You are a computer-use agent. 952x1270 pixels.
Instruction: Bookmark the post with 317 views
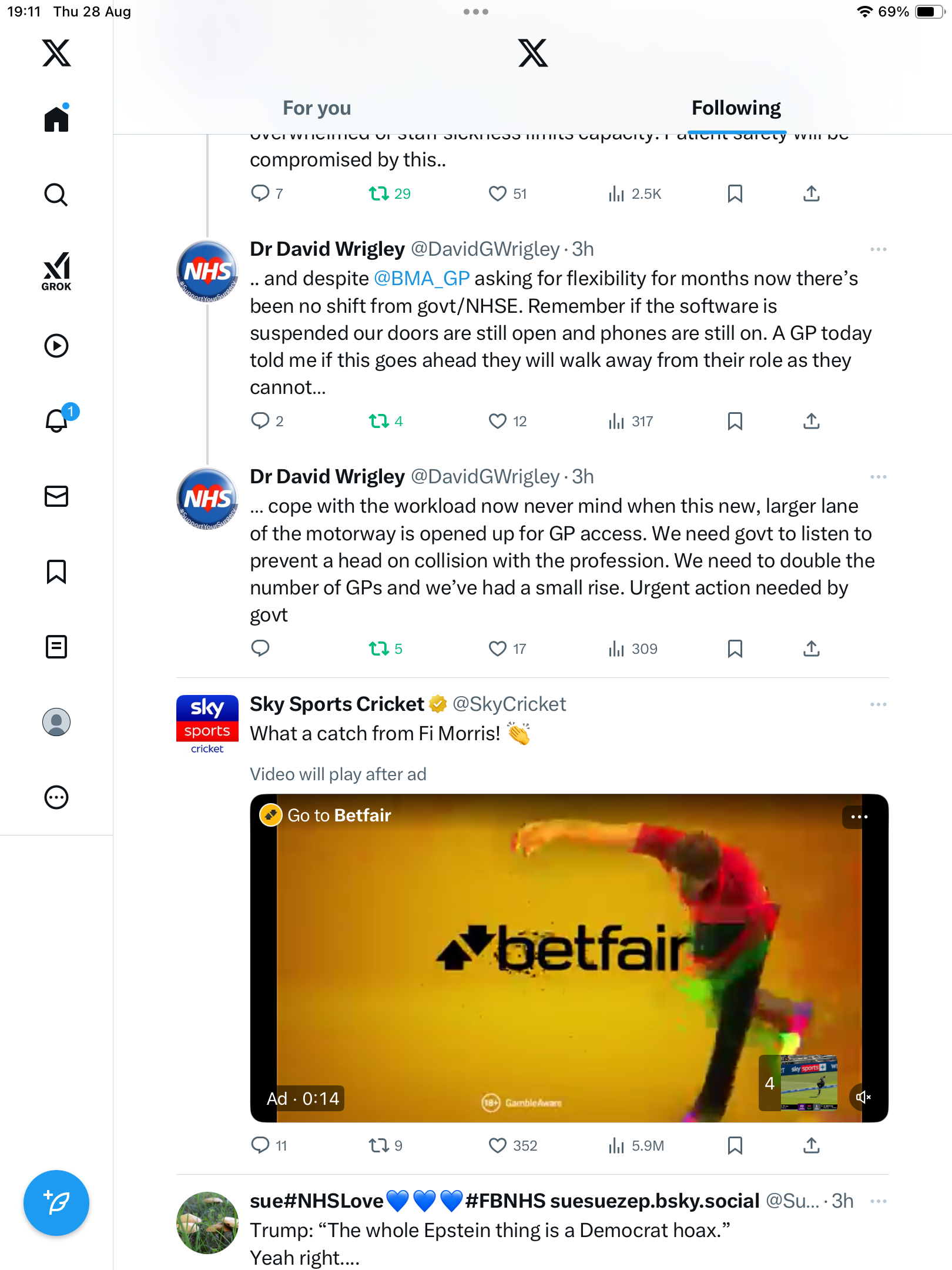point(735,421)
